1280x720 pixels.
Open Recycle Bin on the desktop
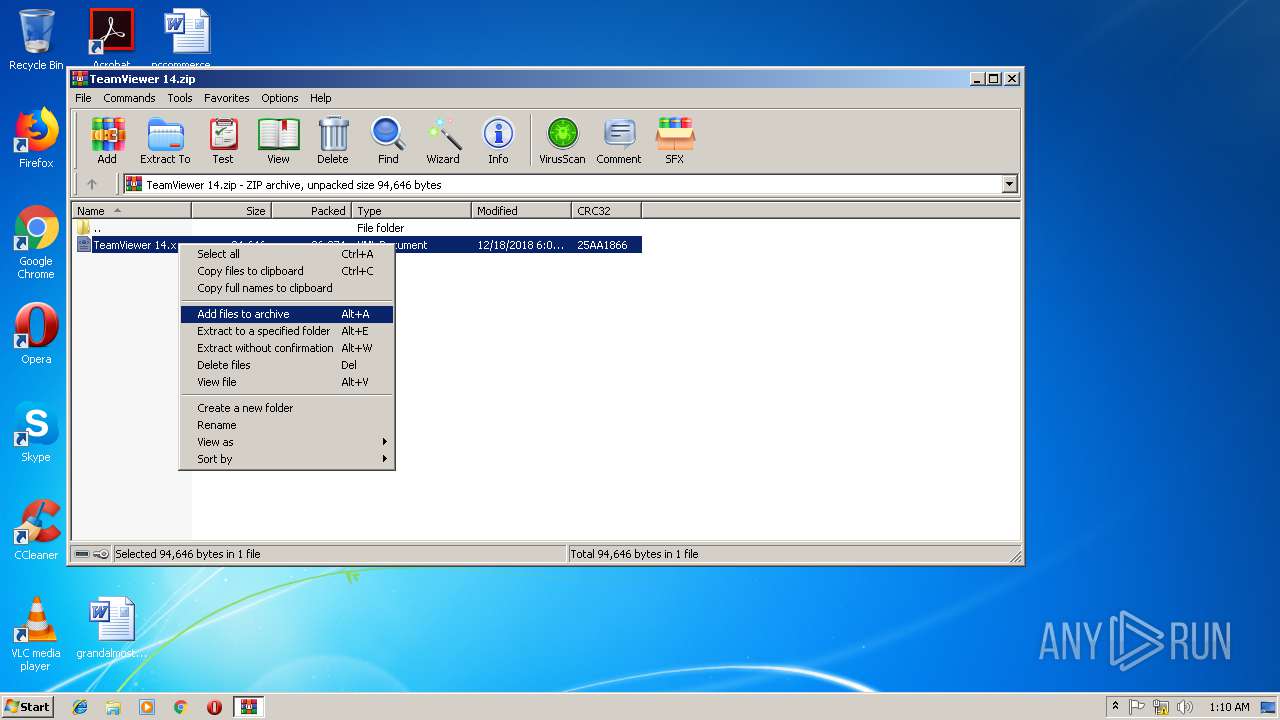coord(36,40)
